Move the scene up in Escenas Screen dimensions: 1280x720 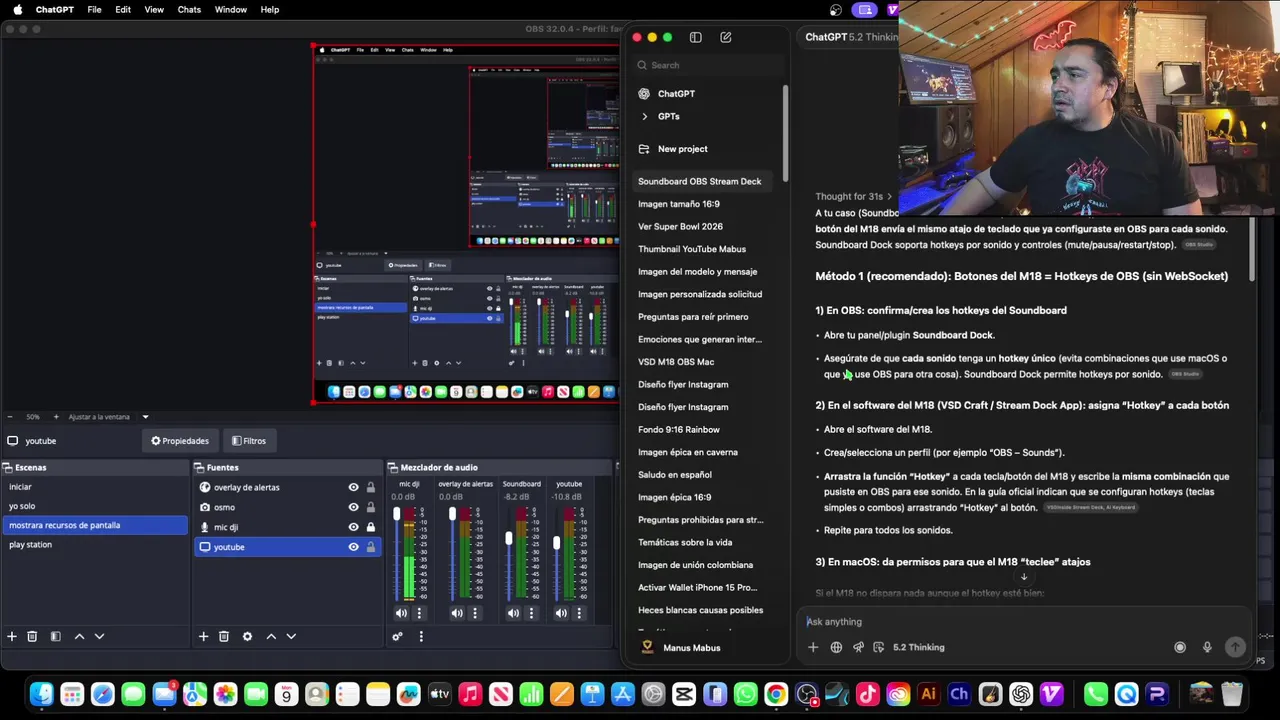tap(79, 636)
